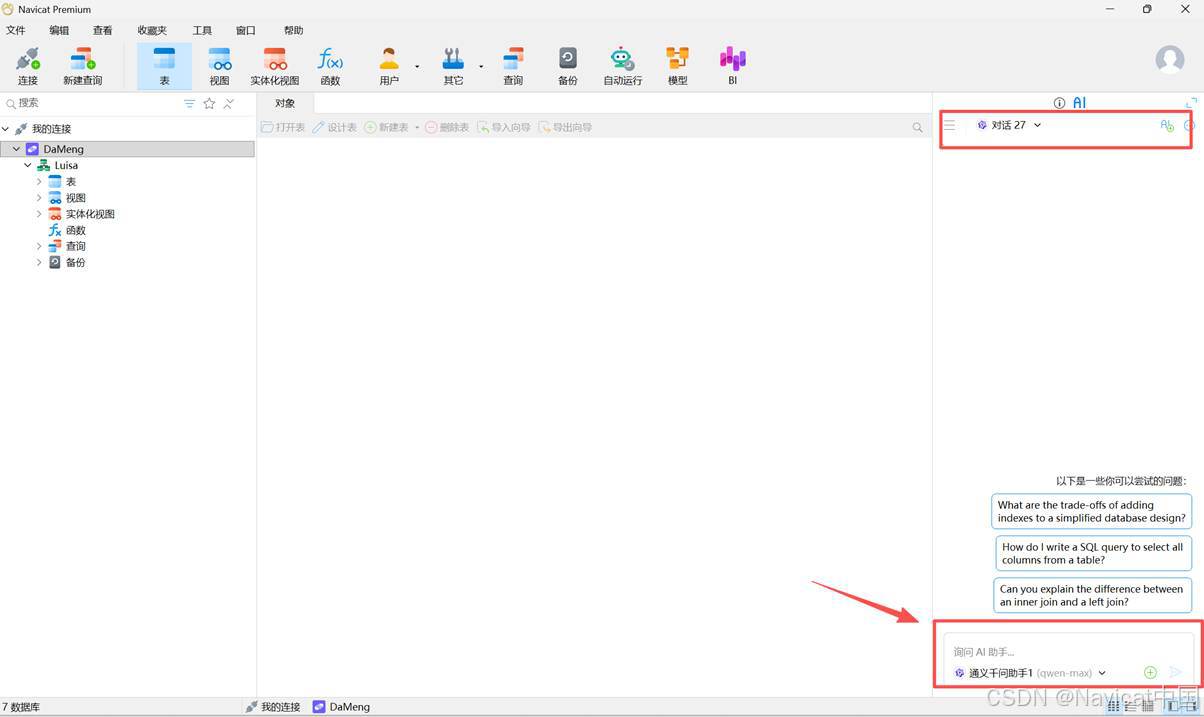Open the 工具 menu

pyautogui.click(x=202, y=30)
